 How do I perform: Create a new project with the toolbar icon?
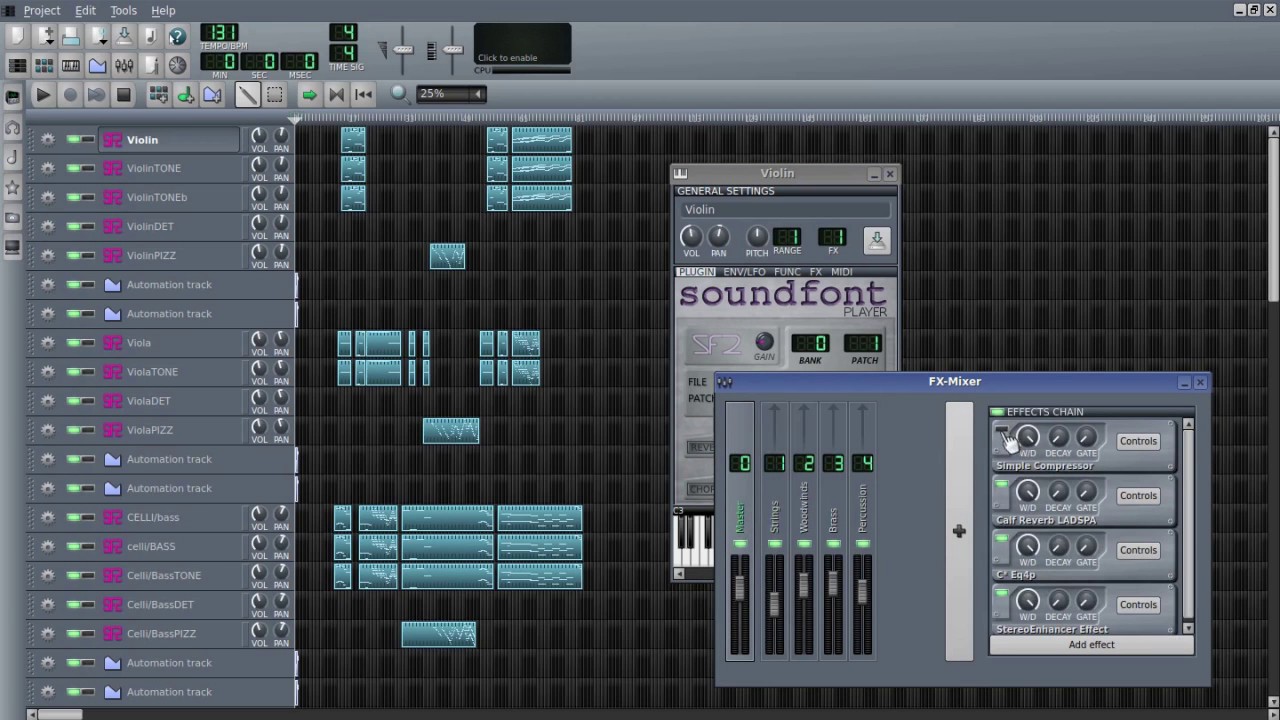17,37
